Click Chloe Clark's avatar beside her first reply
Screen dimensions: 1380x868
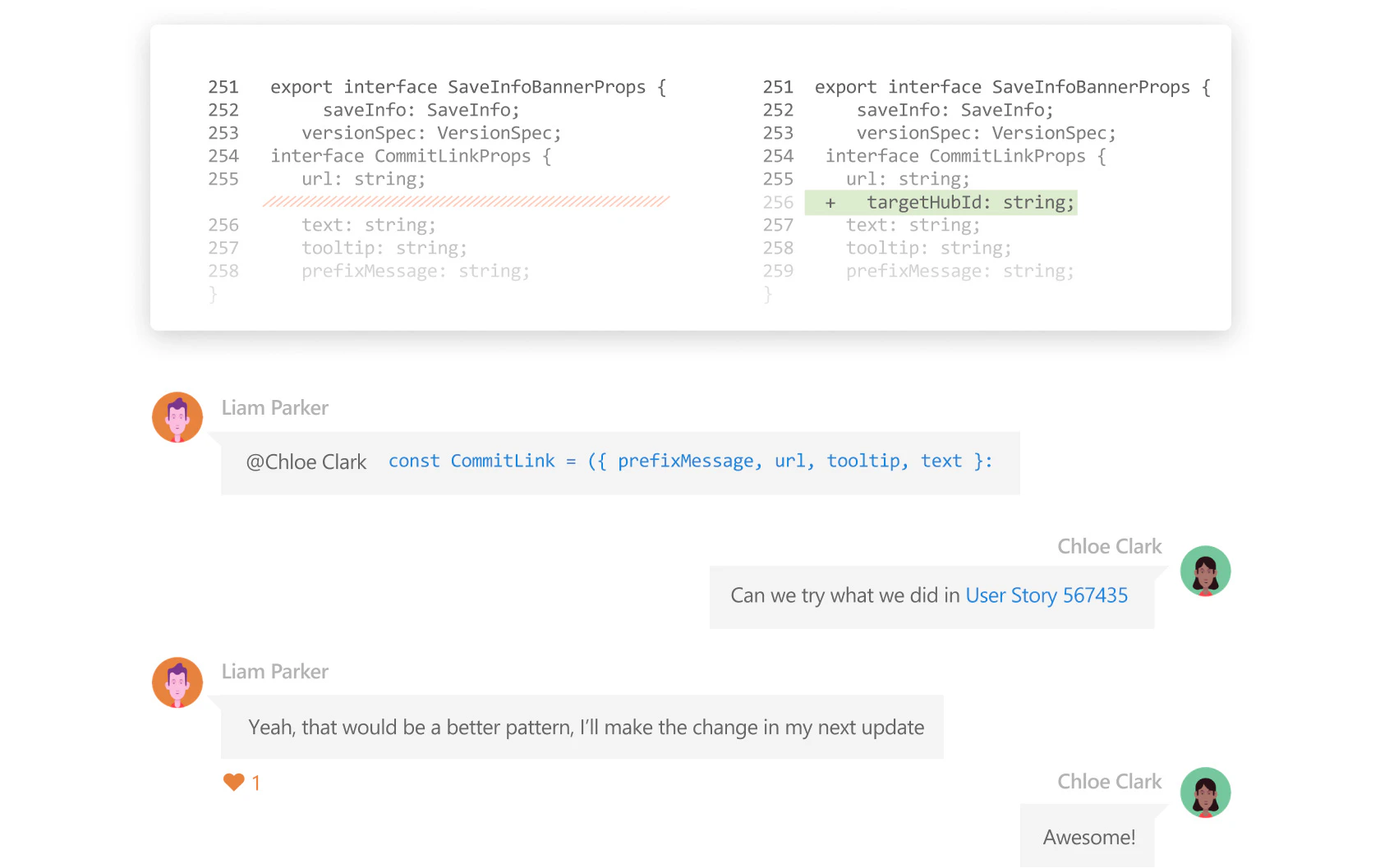1204,570
